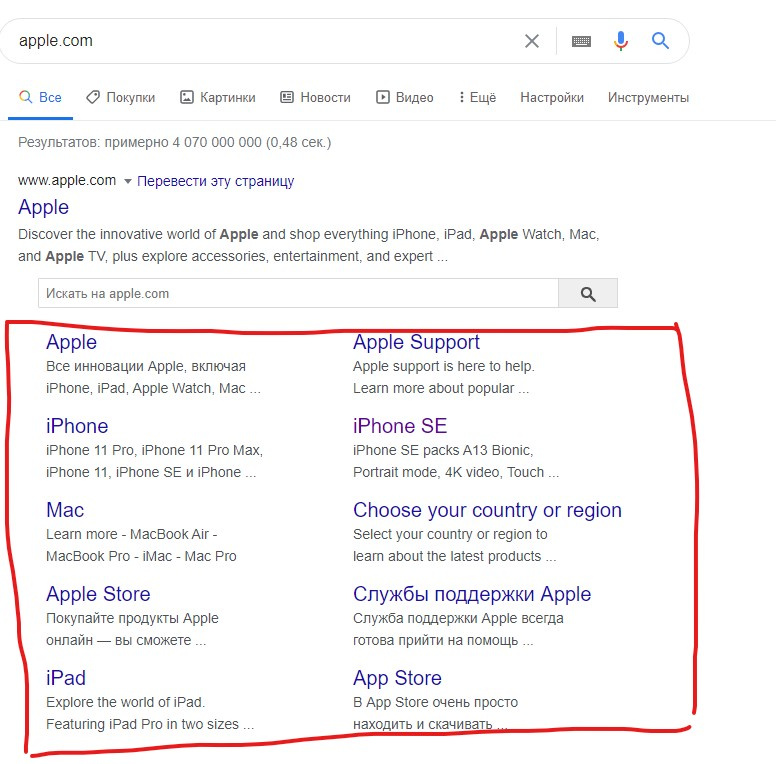Click the 'Покупайте продукты Apple' description
The width and height of the screenshot is (776, 764).
[x=132, y=619]
